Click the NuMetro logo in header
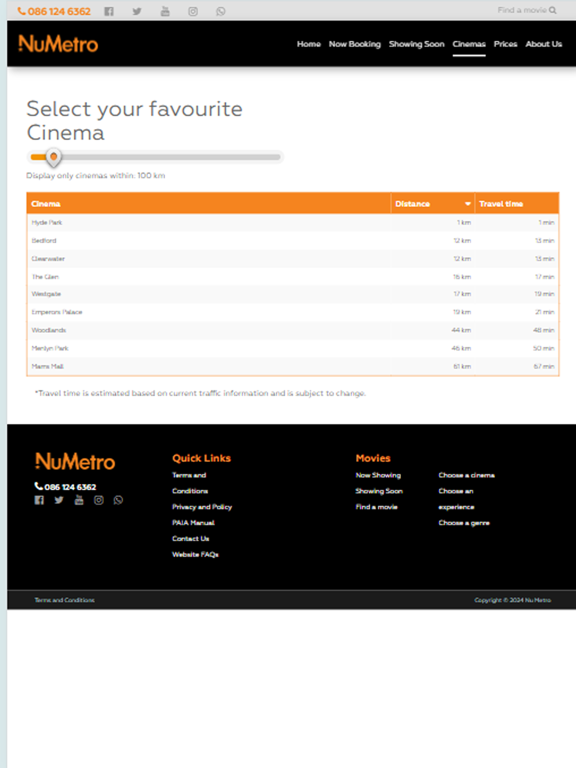 (x=58, y=44)
